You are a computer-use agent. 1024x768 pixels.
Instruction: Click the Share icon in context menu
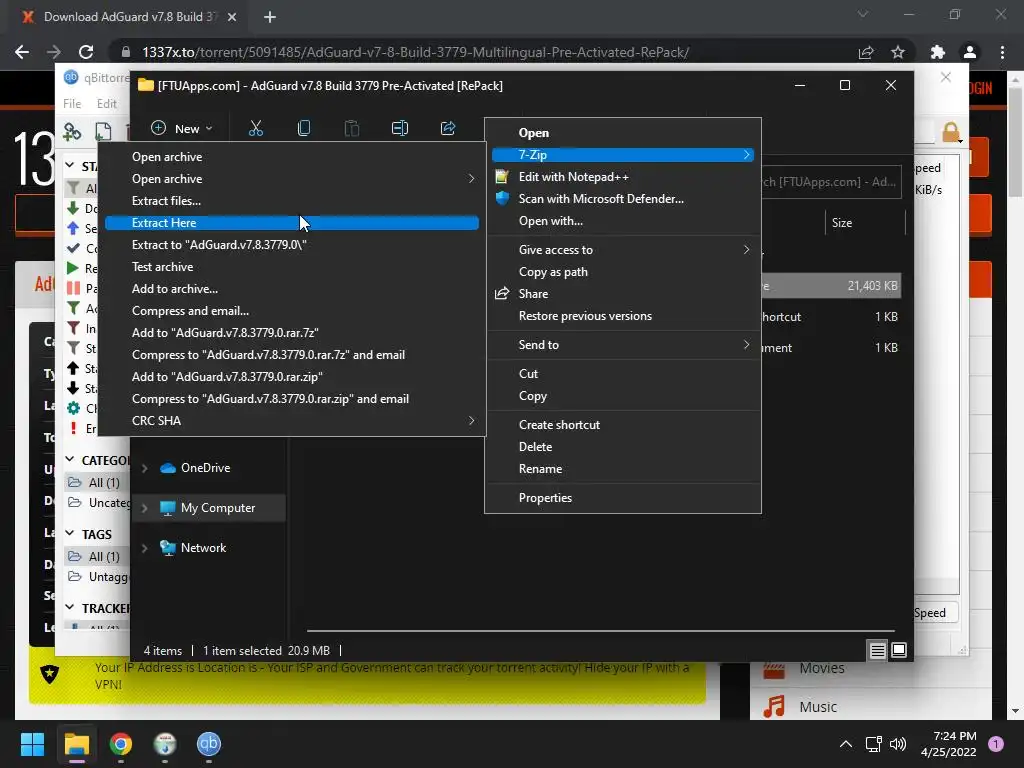[502, 293]
